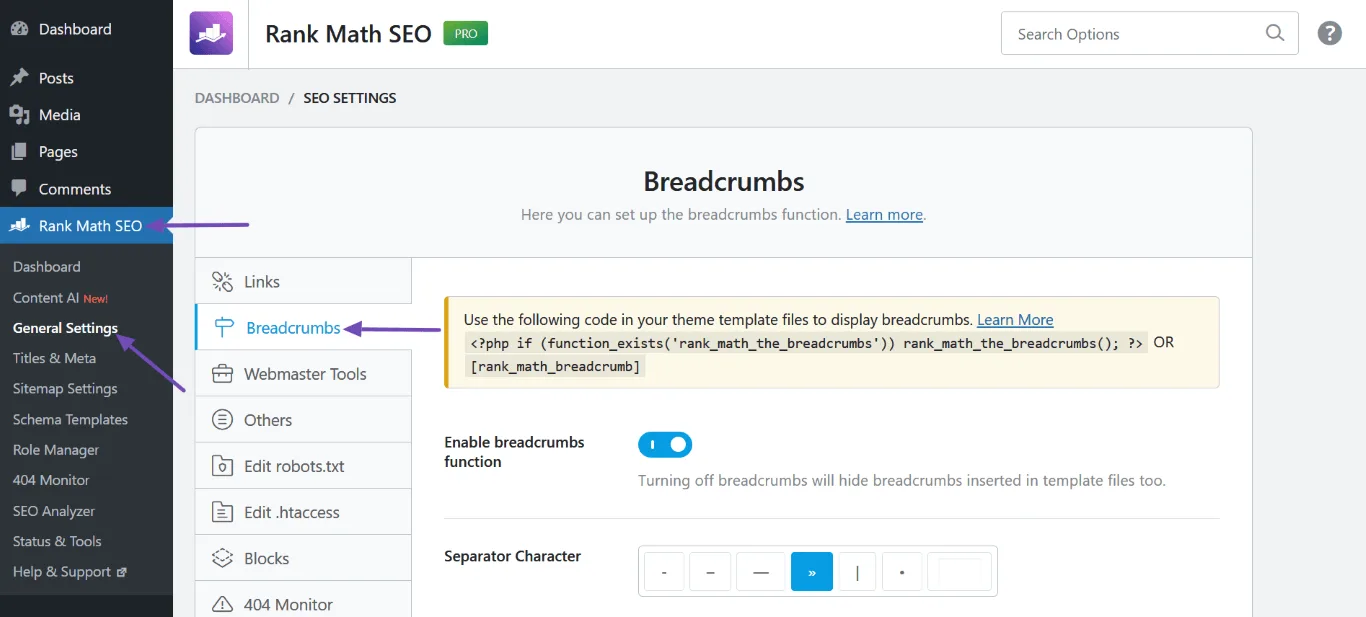Switch to the Others tab

click(303, 419)
